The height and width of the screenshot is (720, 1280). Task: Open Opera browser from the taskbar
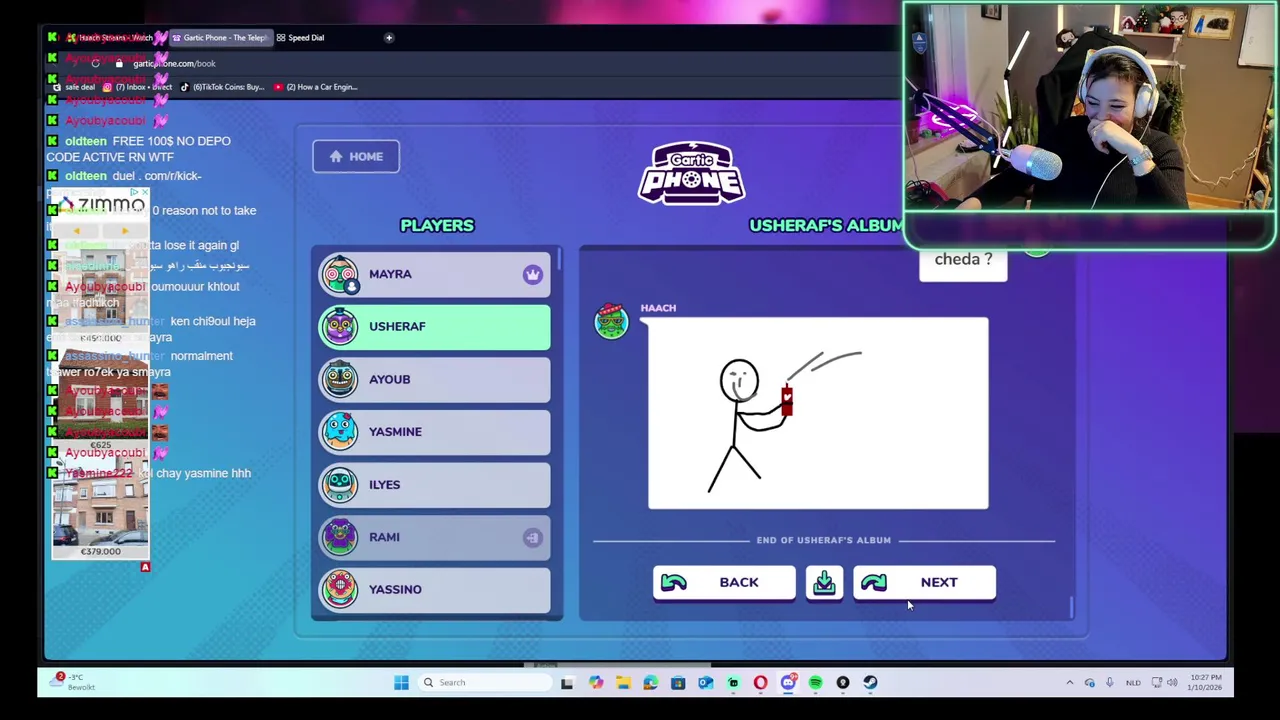pos(761,683)
